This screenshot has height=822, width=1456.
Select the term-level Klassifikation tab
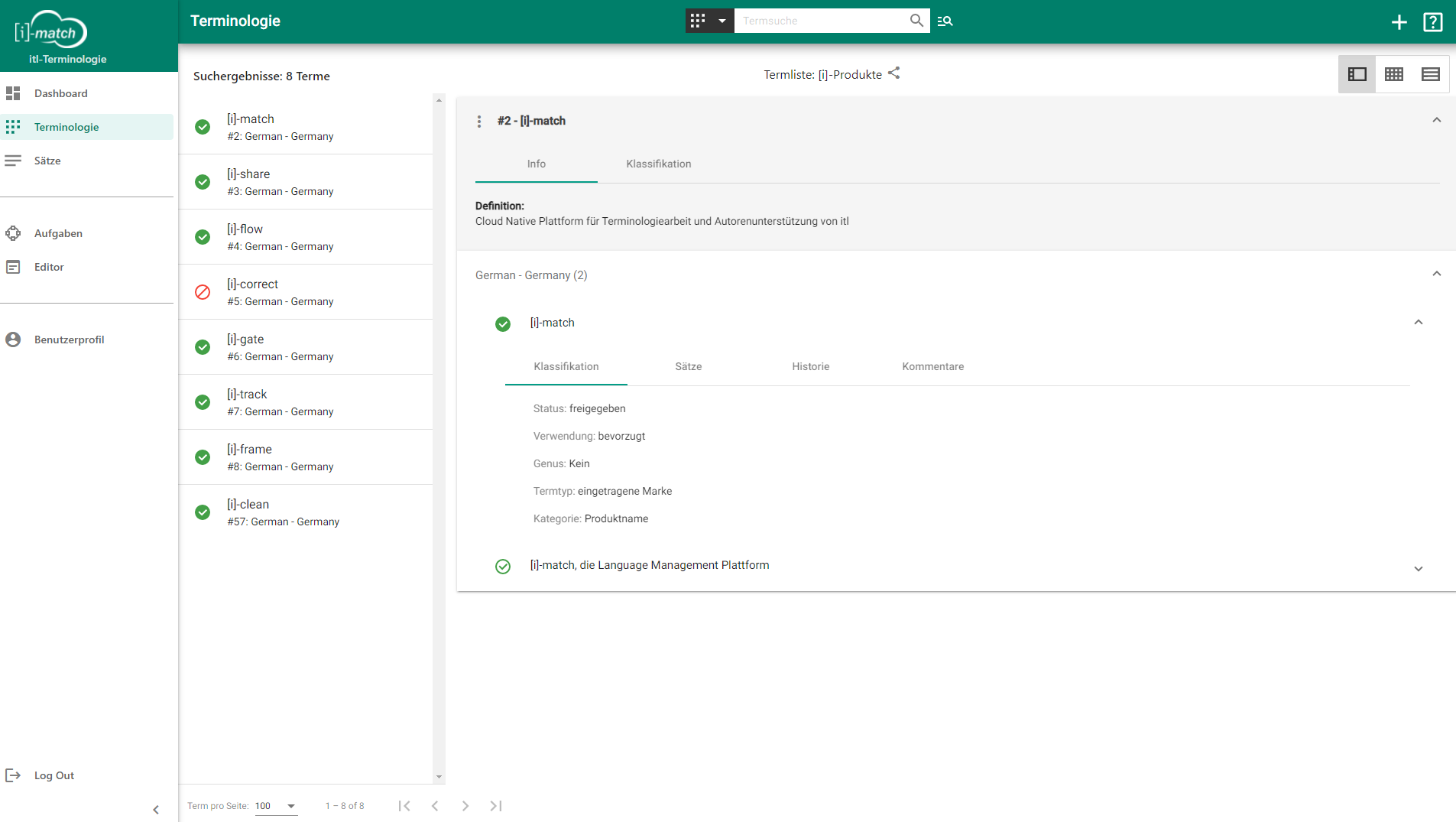tap(566, 366)
